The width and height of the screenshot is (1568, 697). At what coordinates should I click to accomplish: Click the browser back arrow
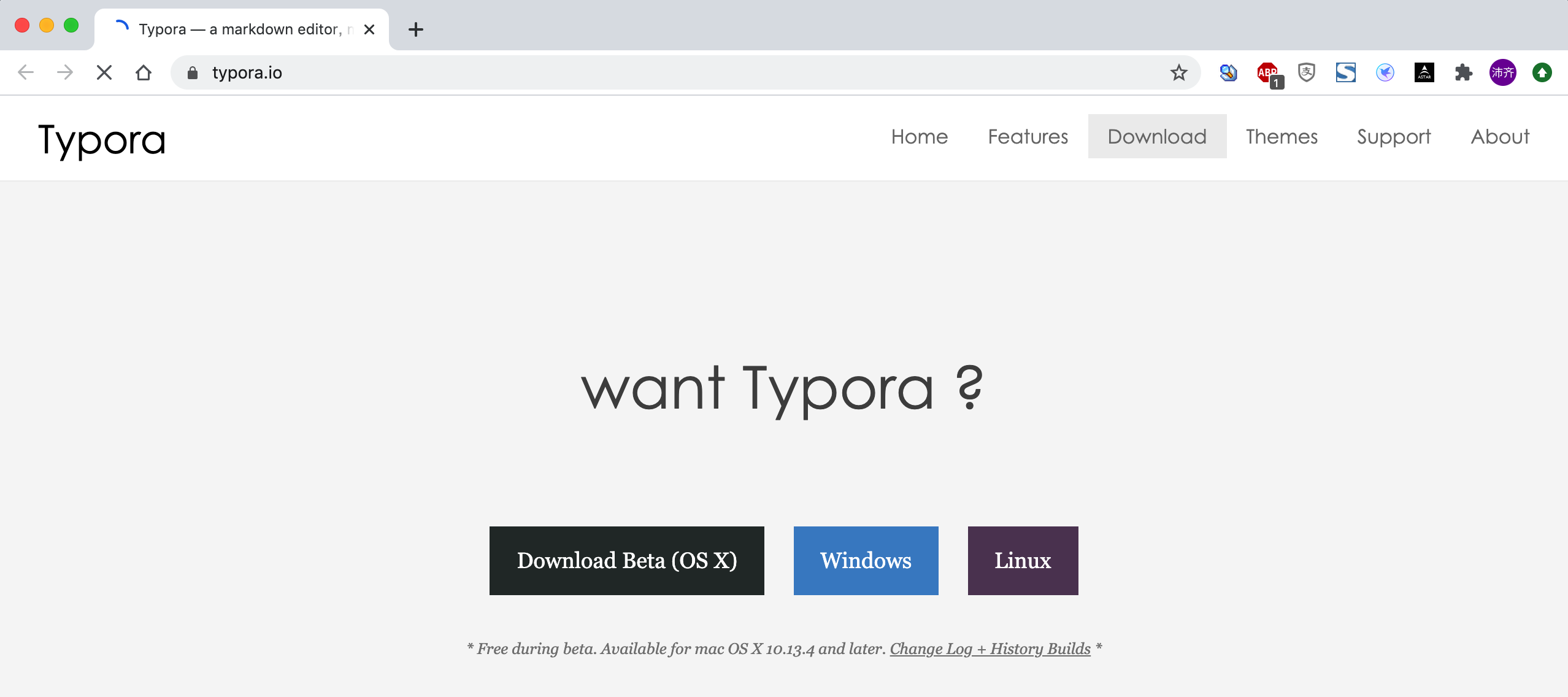(26, 72)
